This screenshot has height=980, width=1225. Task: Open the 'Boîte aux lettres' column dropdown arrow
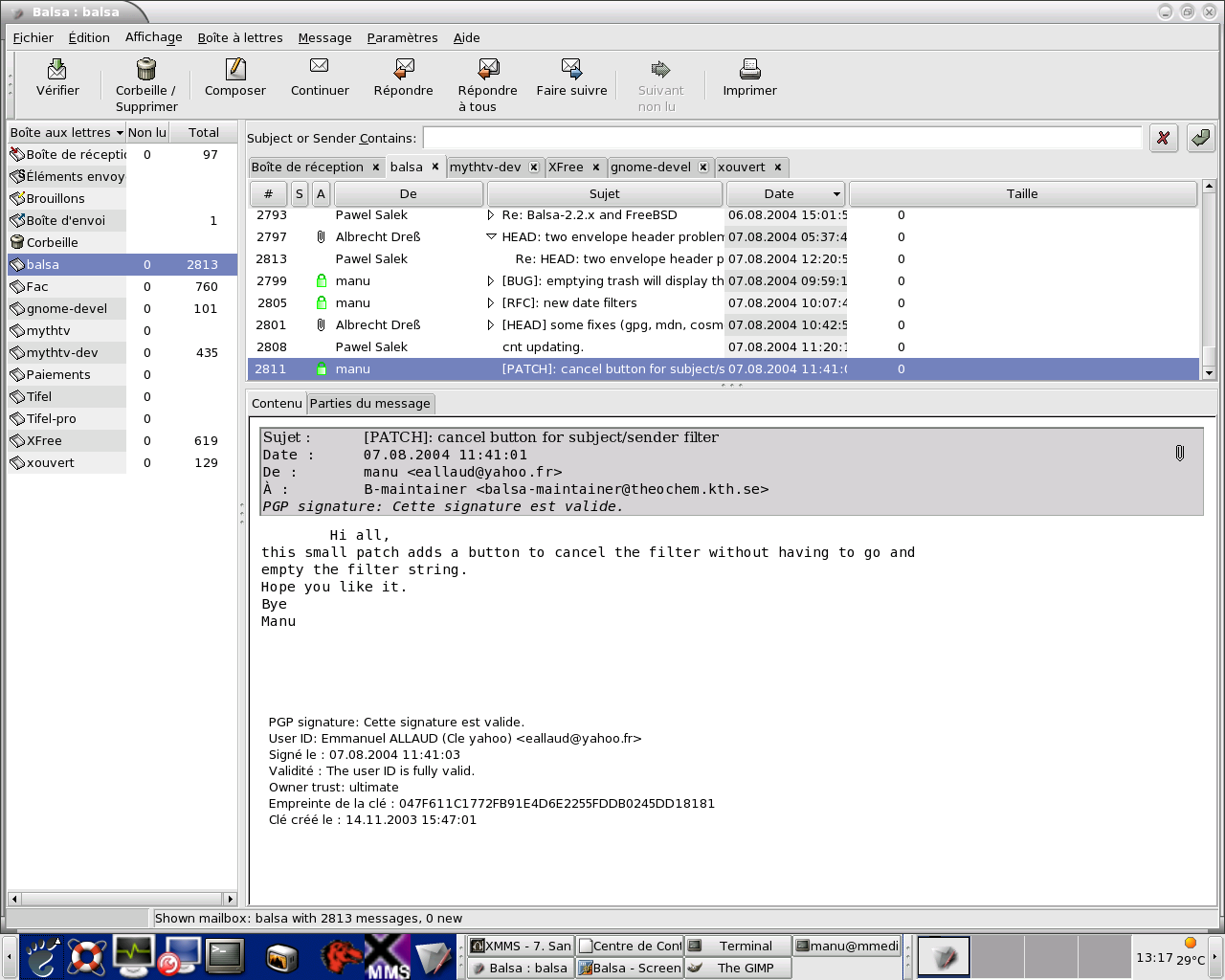click(120, 133)
